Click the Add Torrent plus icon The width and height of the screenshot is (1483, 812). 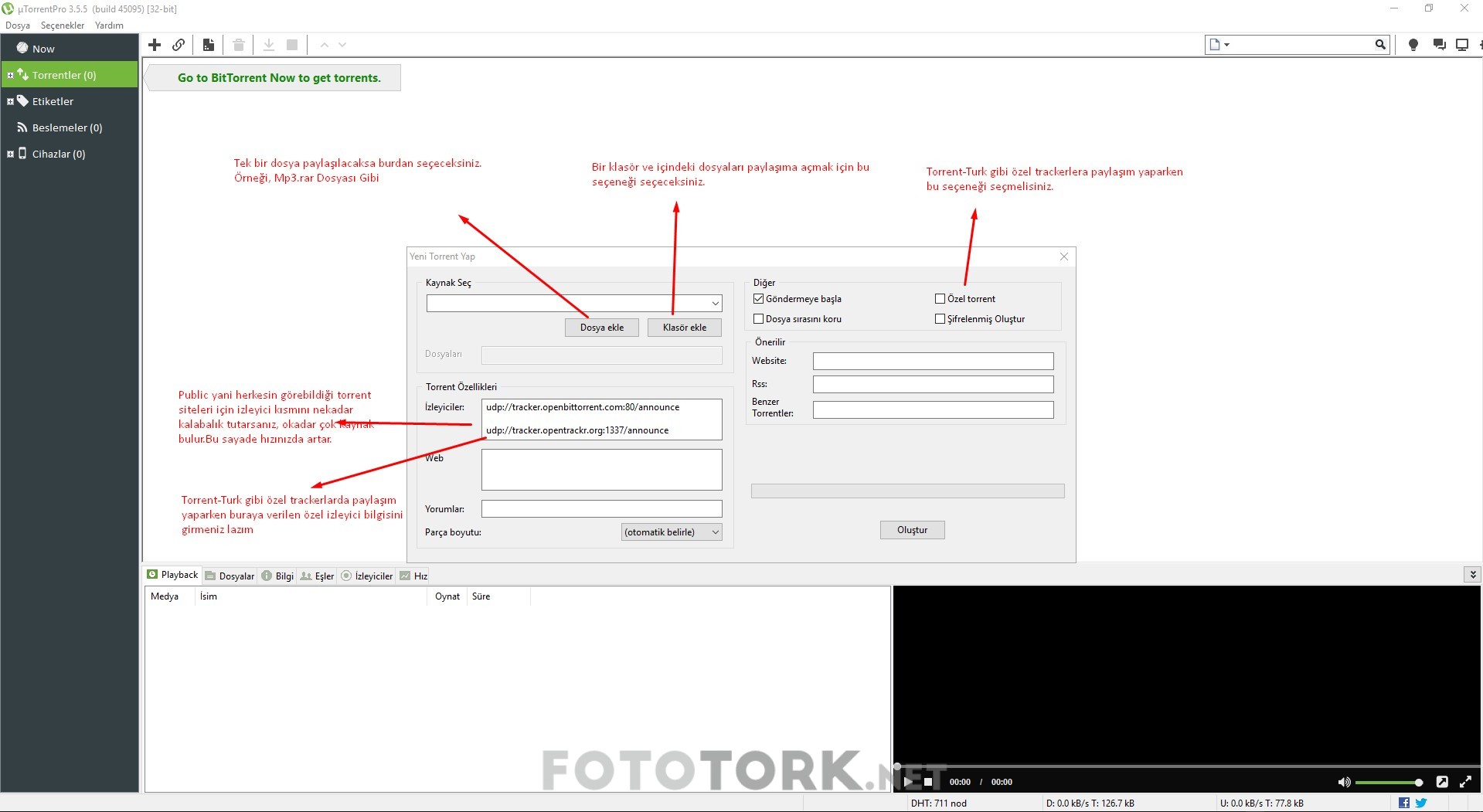155,45
